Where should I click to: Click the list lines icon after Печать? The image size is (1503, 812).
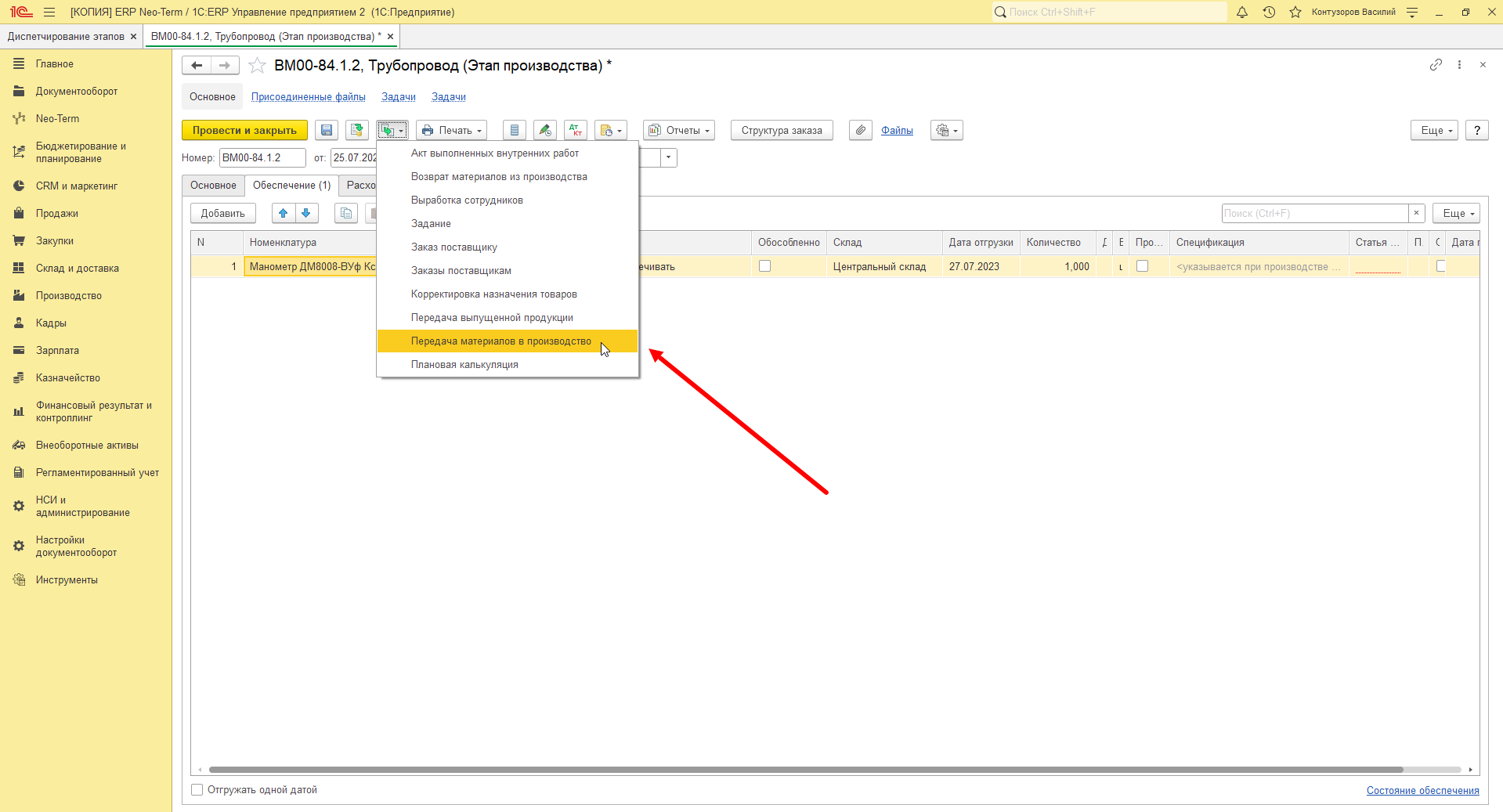coord(514,130)
